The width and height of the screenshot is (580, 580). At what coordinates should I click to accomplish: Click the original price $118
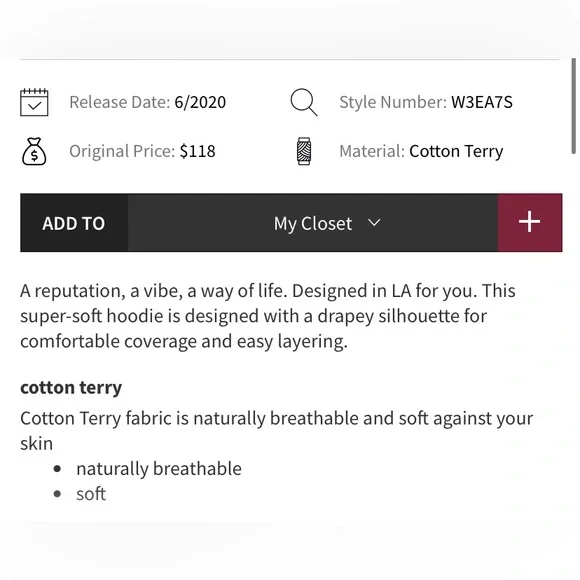pyautogui.click(x=198, y=151)
